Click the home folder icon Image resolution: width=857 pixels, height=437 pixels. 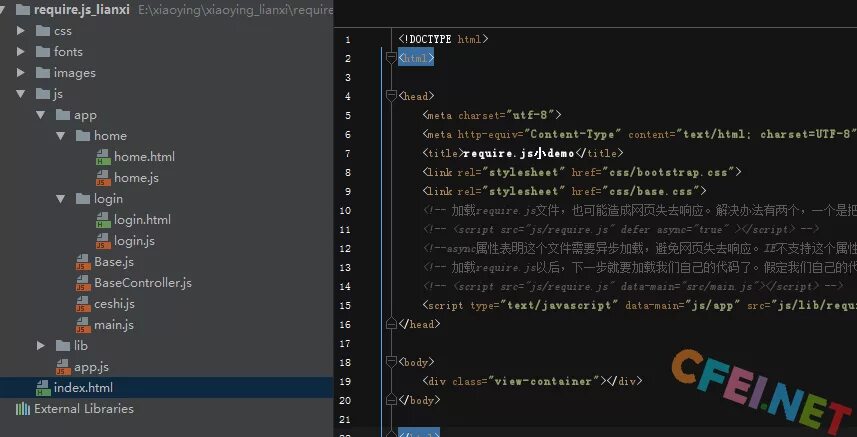coord(83,135)
